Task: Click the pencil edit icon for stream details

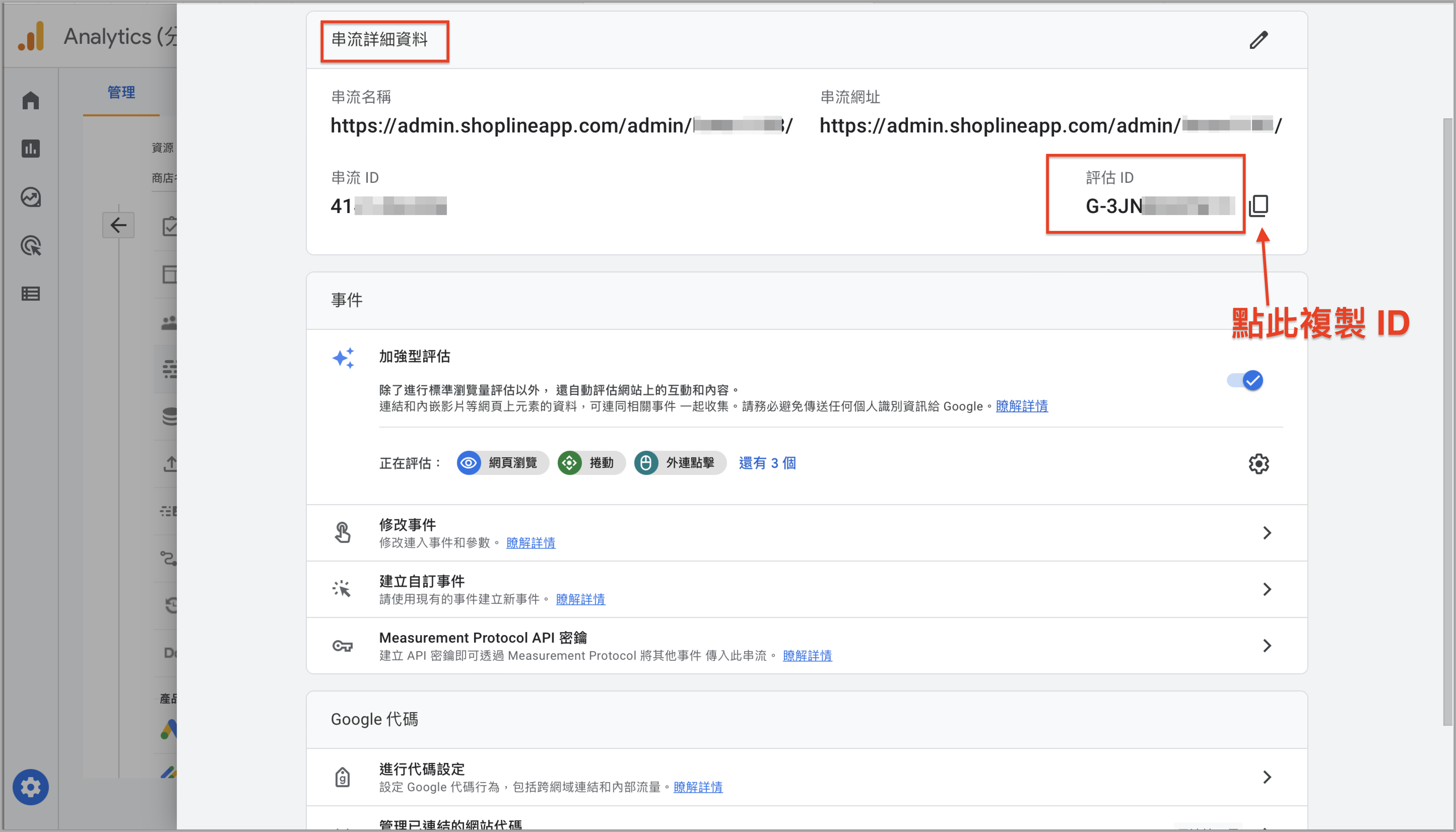Action: (x=1258, y=40)
